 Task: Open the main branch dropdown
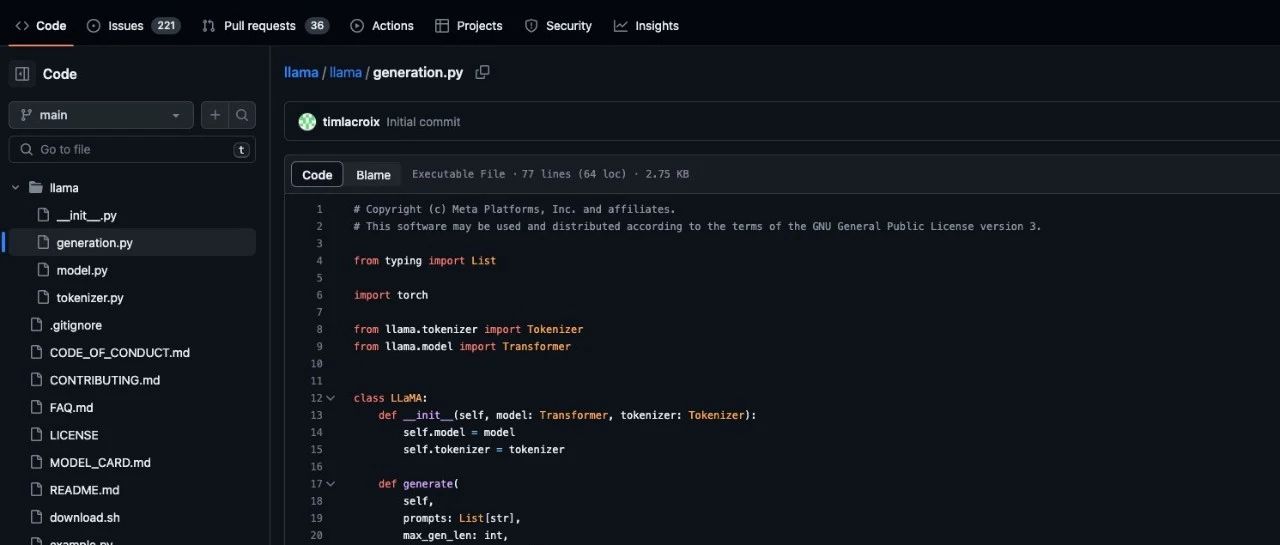point(101,115)
